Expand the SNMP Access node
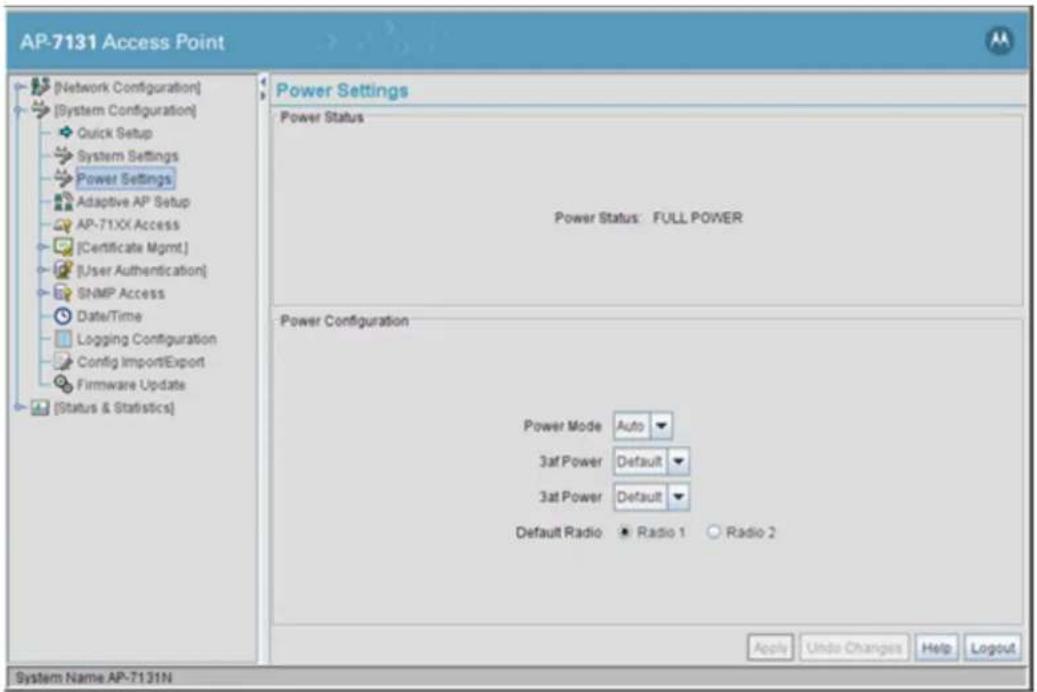Viewport: 1037px width, 692px height. tap(43, 293)
